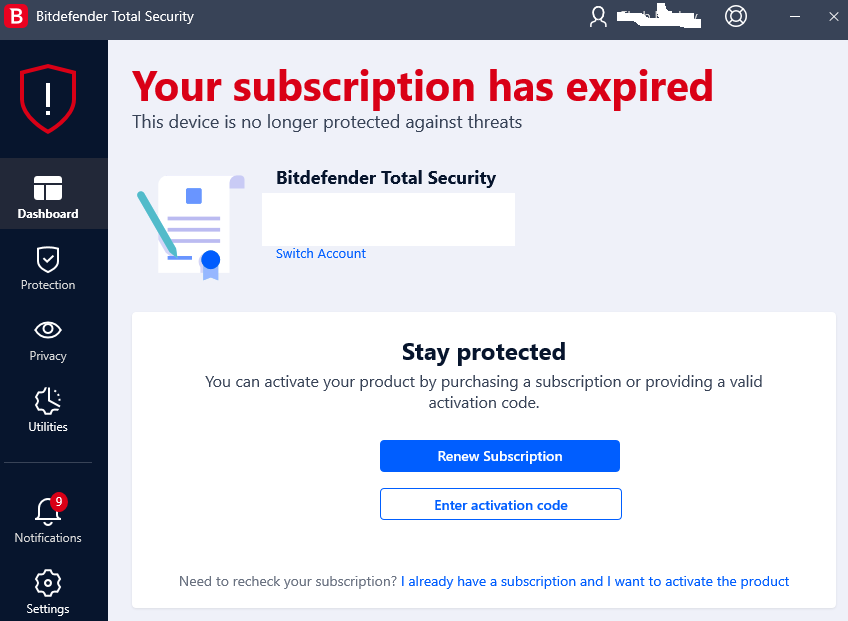The width and height of the screenshot is (848, 621).
Task: Click the Bitdefender Total Security product title
Action: 386,178
